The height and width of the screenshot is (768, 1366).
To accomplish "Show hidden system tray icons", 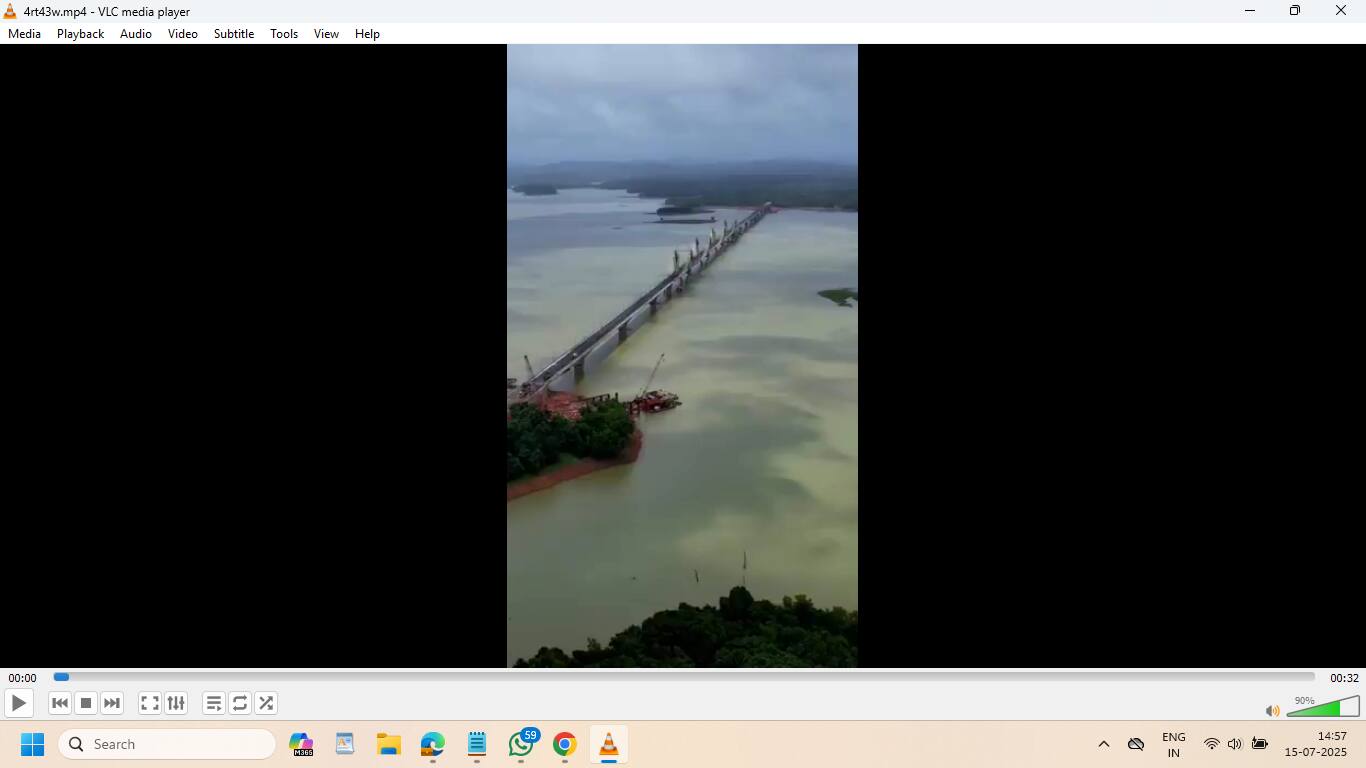I will point(1104,744).
